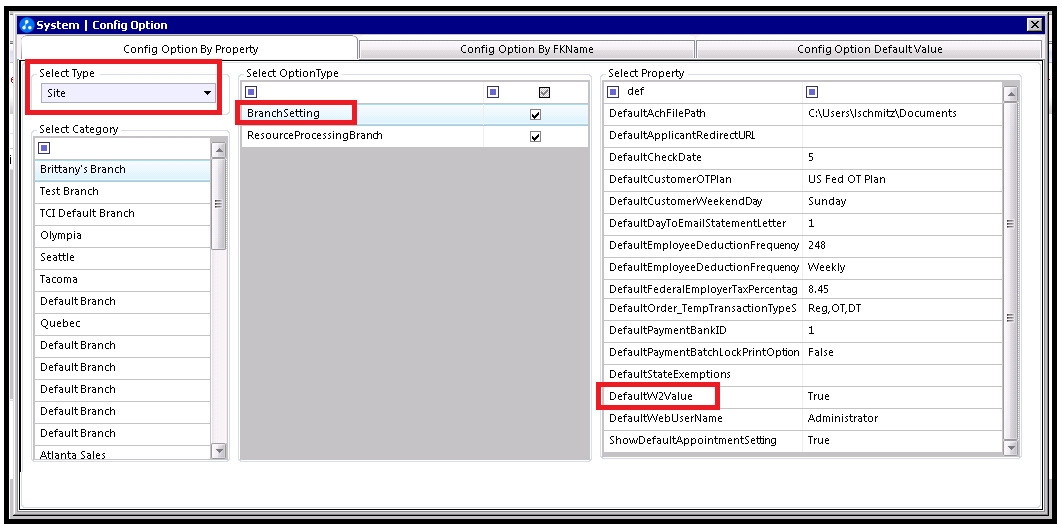This screenshot has height=528, width=1062.
Task: Open the Config Option Default Value tab
Action: [869, 49]
